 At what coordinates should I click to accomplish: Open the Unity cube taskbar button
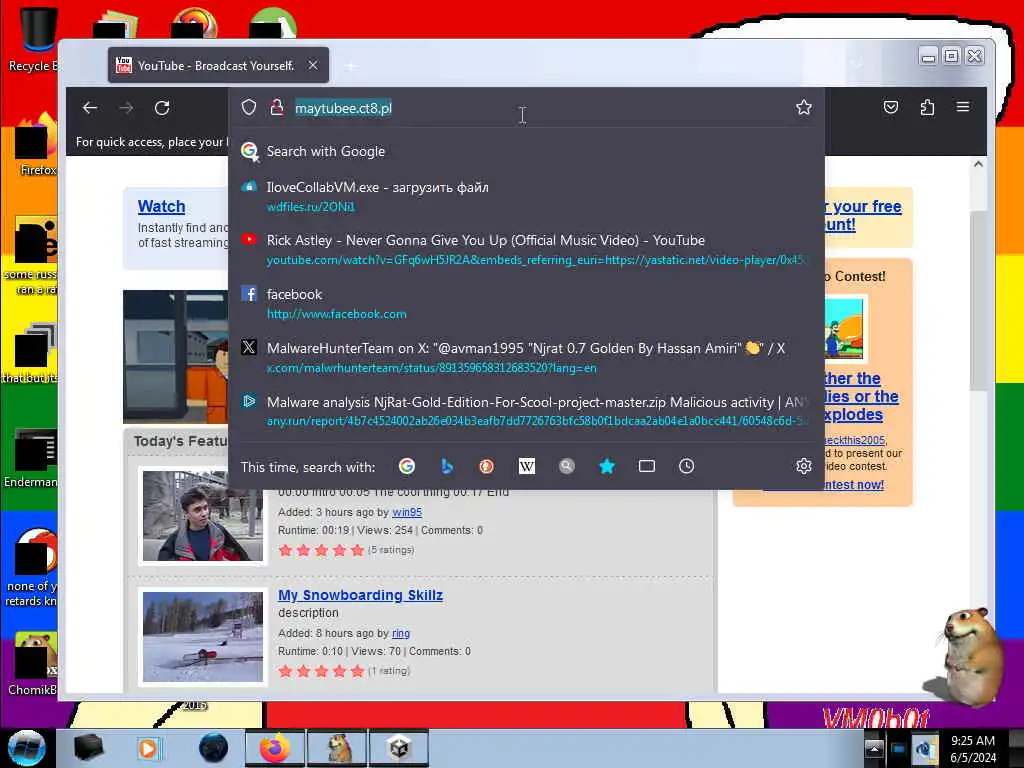pyautogui.click(x=399, y=748)
